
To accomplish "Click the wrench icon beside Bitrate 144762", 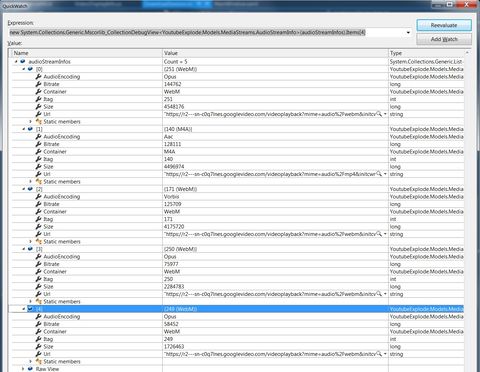I will [38, 84].
